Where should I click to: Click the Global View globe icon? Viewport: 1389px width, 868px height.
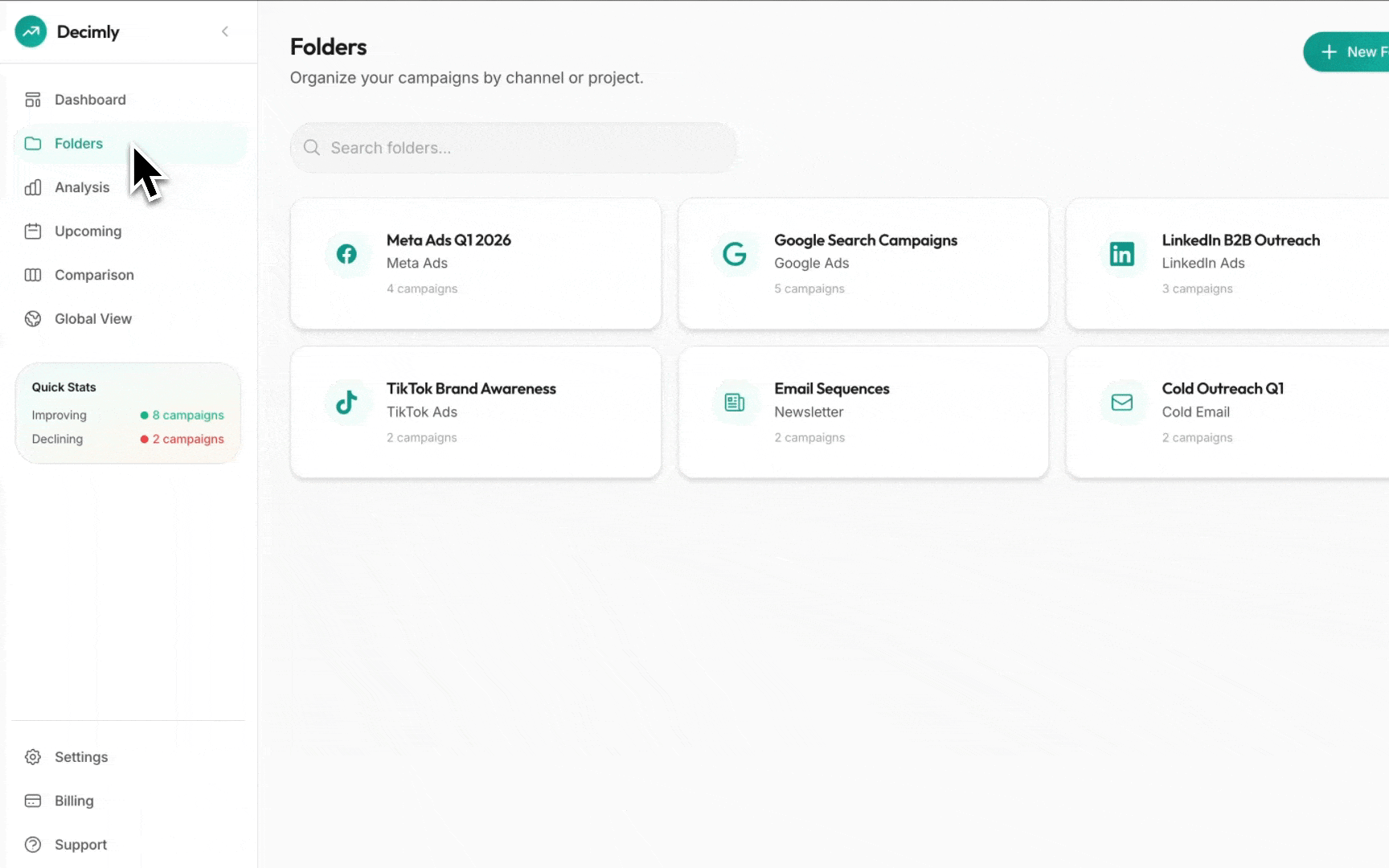pos(33,319)
